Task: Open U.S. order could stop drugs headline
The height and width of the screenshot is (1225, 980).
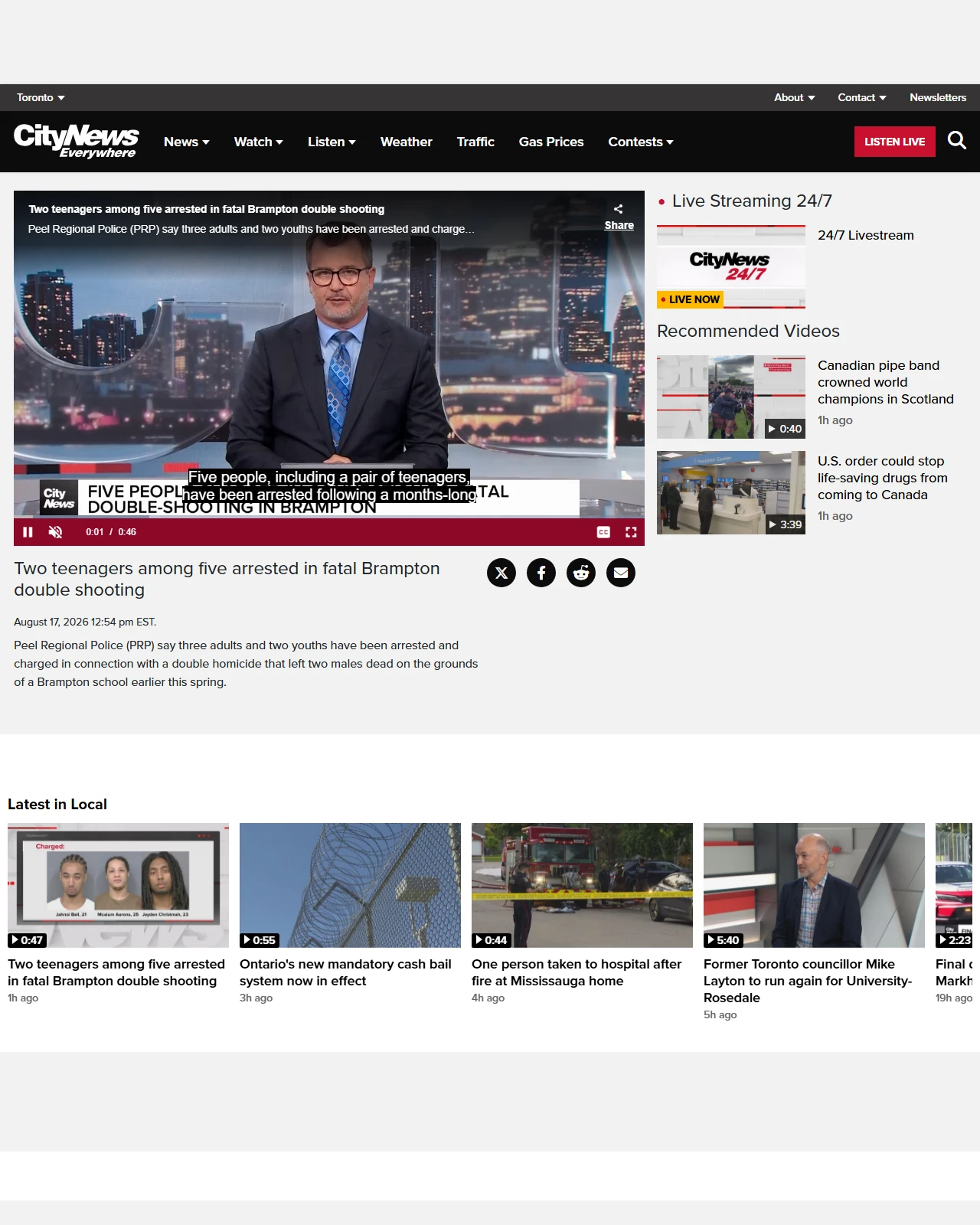Action: tap(882, 478)
